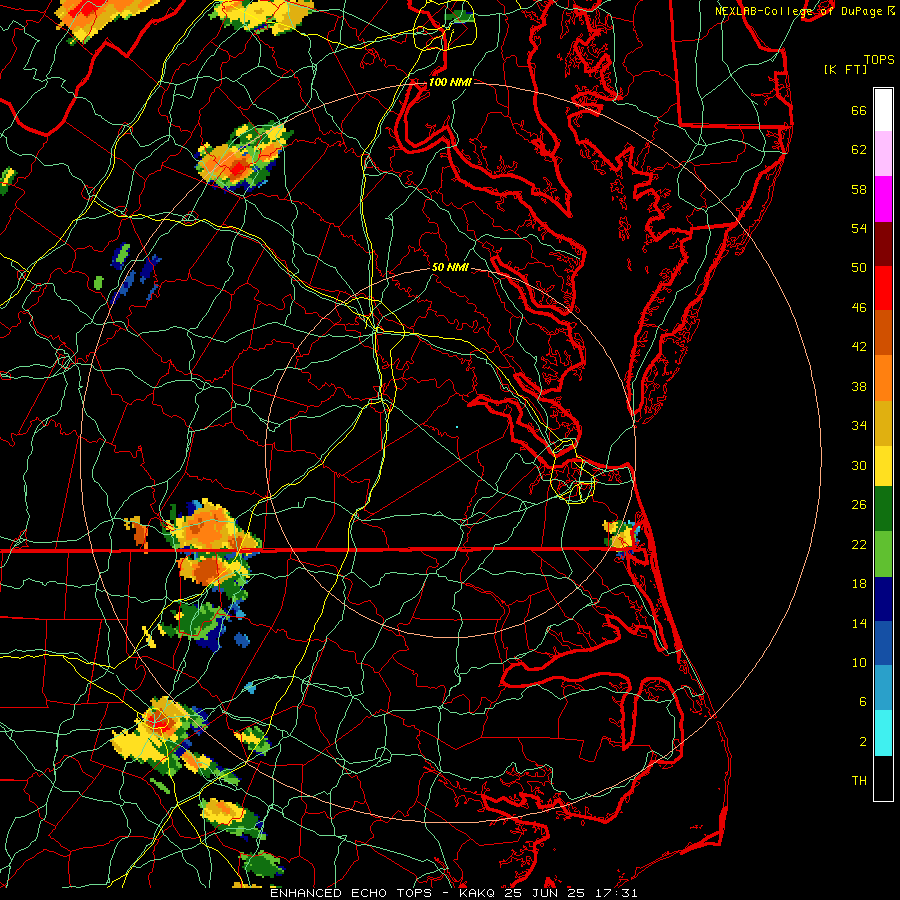Click the "2" legend value
Screen dimensions: 900x900
point(863,742)
